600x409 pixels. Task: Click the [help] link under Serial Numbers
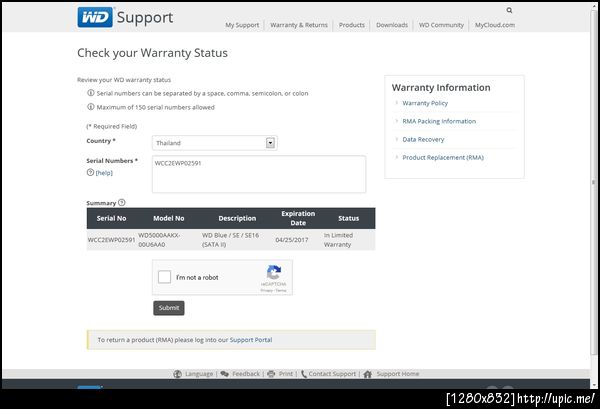(104, 173)
